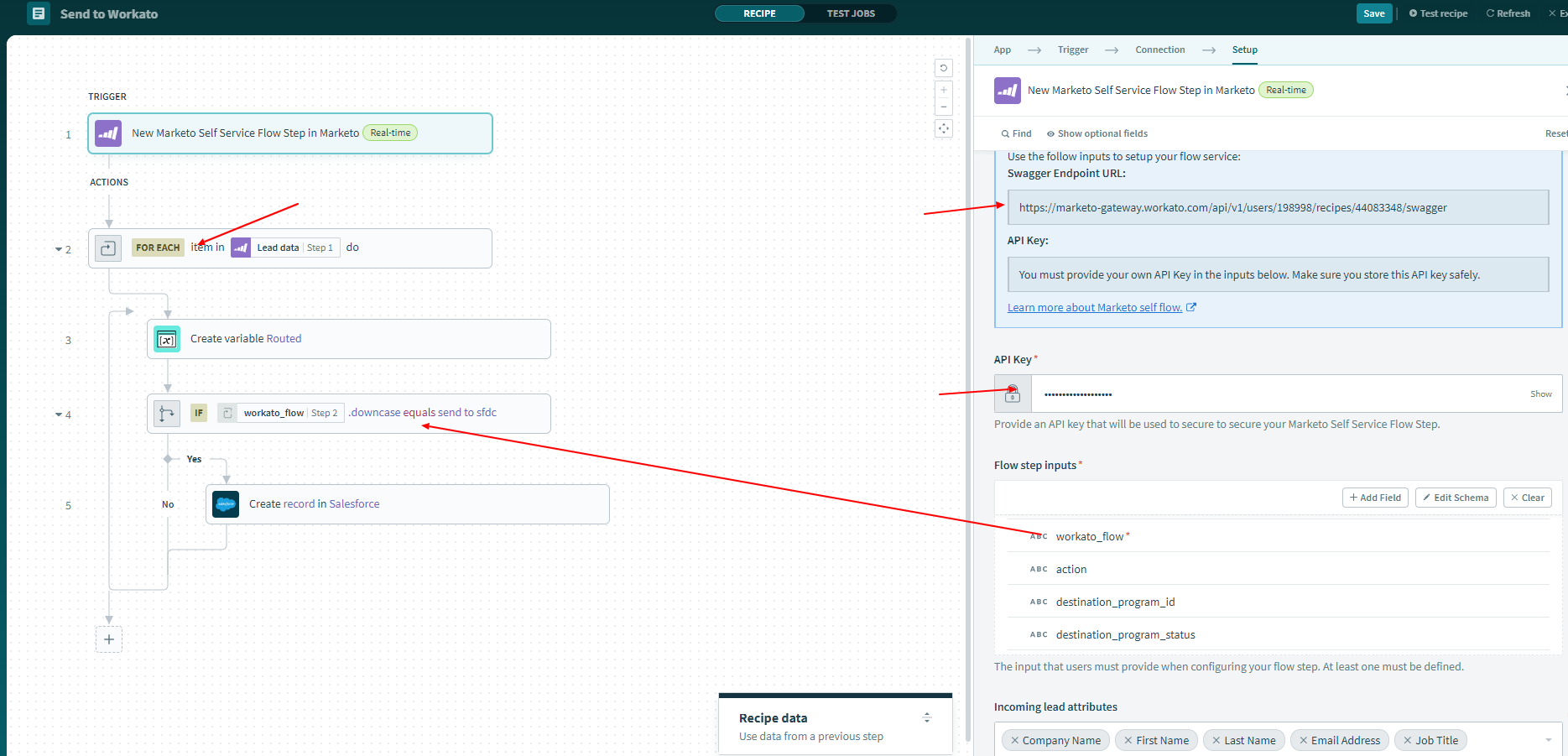Go to the Trigger setup tab
The image size is (1568, 756).
click(x=1072, y=50)
